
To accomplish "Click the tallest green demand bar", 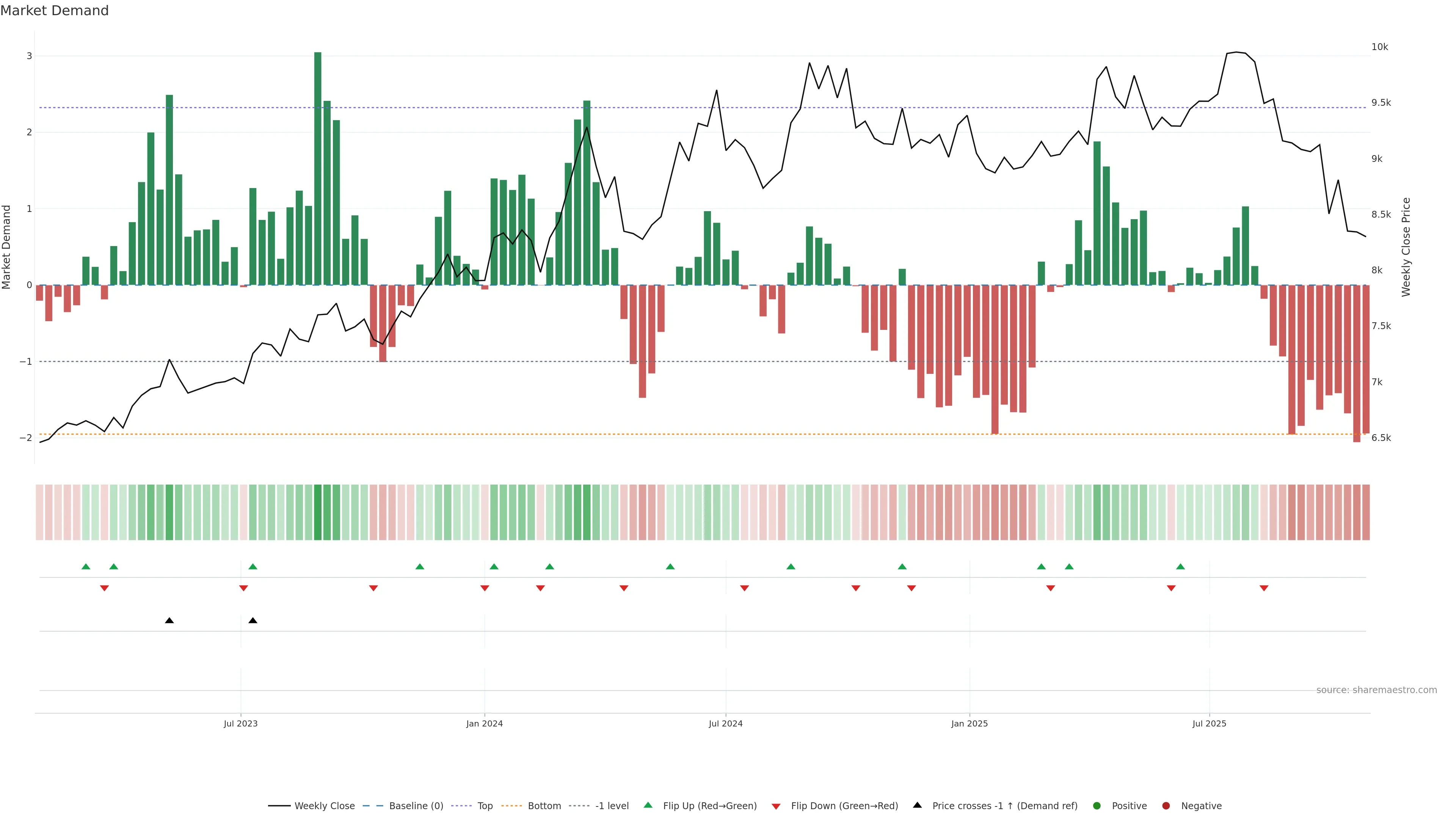I will click(318, 169).
